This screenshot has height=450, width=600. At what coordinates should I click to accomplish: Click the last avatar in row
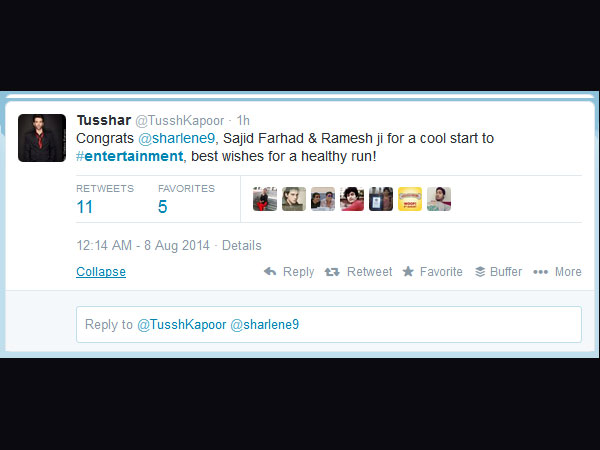point(439,199)
